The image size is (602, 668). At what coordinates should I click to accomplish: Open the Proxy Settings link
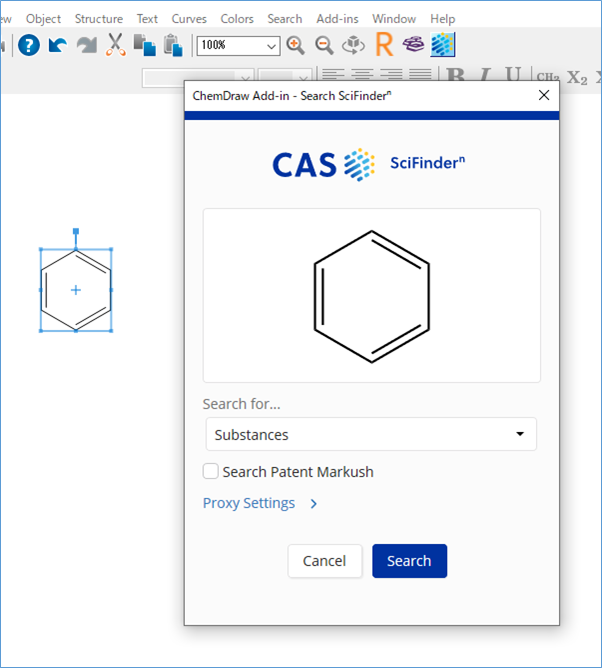[x=249, y=503]
